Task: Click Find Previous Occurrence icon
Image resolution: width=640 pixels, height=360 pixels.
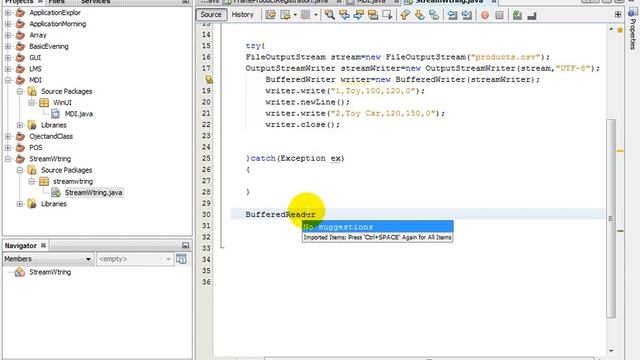Action: 344,15
